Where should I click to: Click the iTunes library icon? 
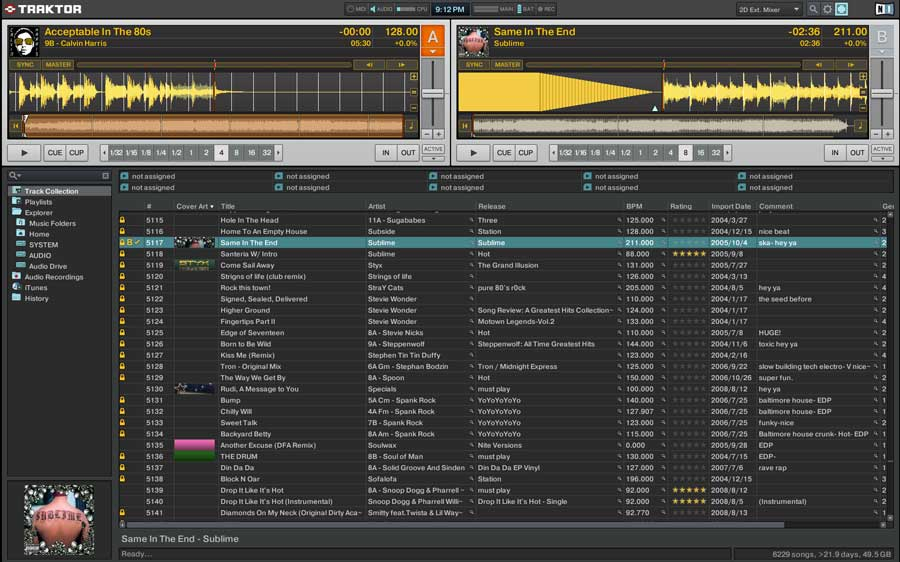[x=15, y=288]
